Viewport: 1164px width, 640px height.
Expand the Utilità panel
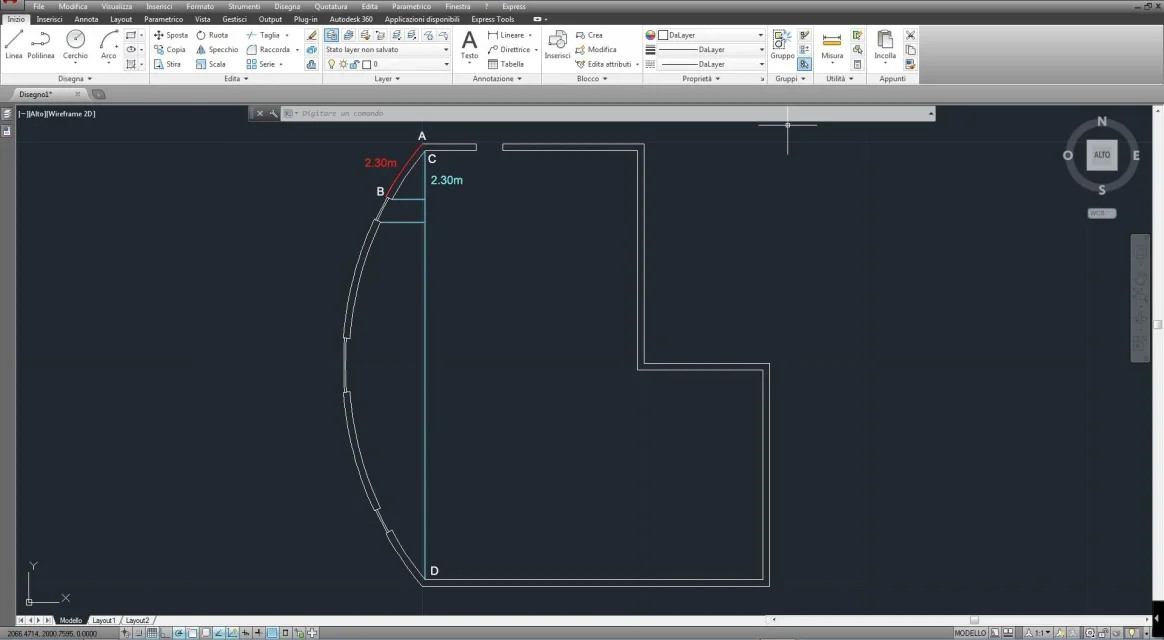(x=840, y=78)
